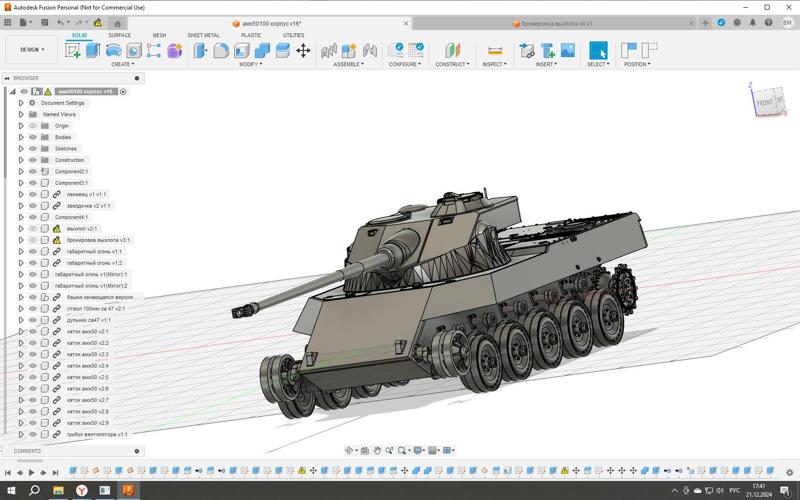Select the Press Pull tool
The width and height of the screenshot is (800, 500).
coord(200,50)
